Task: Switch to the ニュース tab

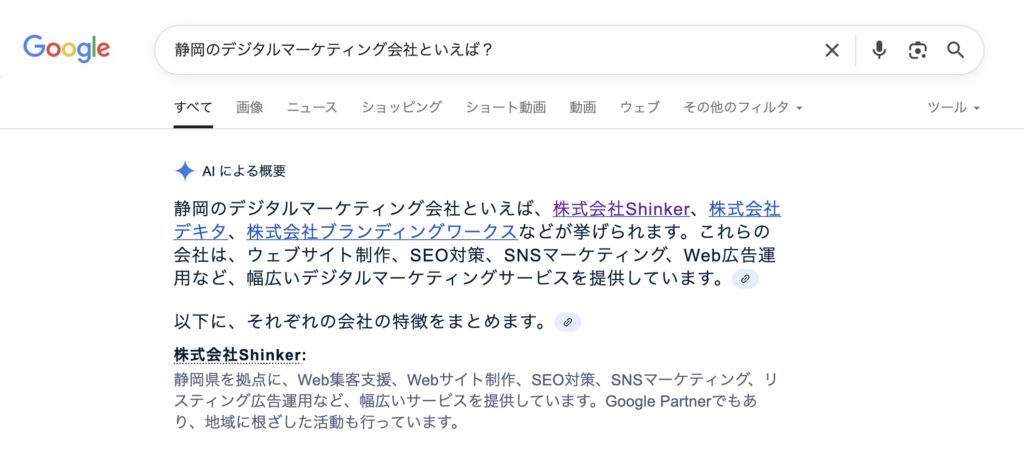Action: pos(312,107)
